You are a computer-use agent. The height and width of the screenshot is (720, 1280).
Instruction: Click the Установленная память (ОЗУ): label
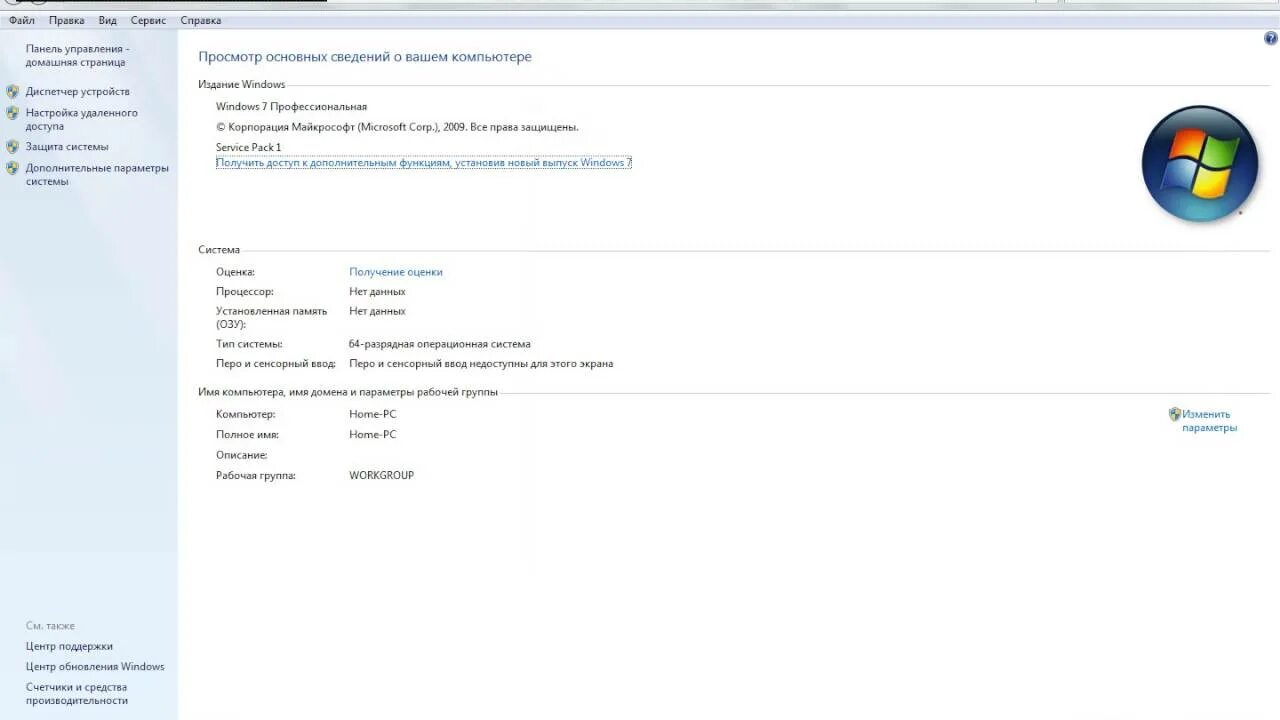pyautogui.click(x=271, y=318)
